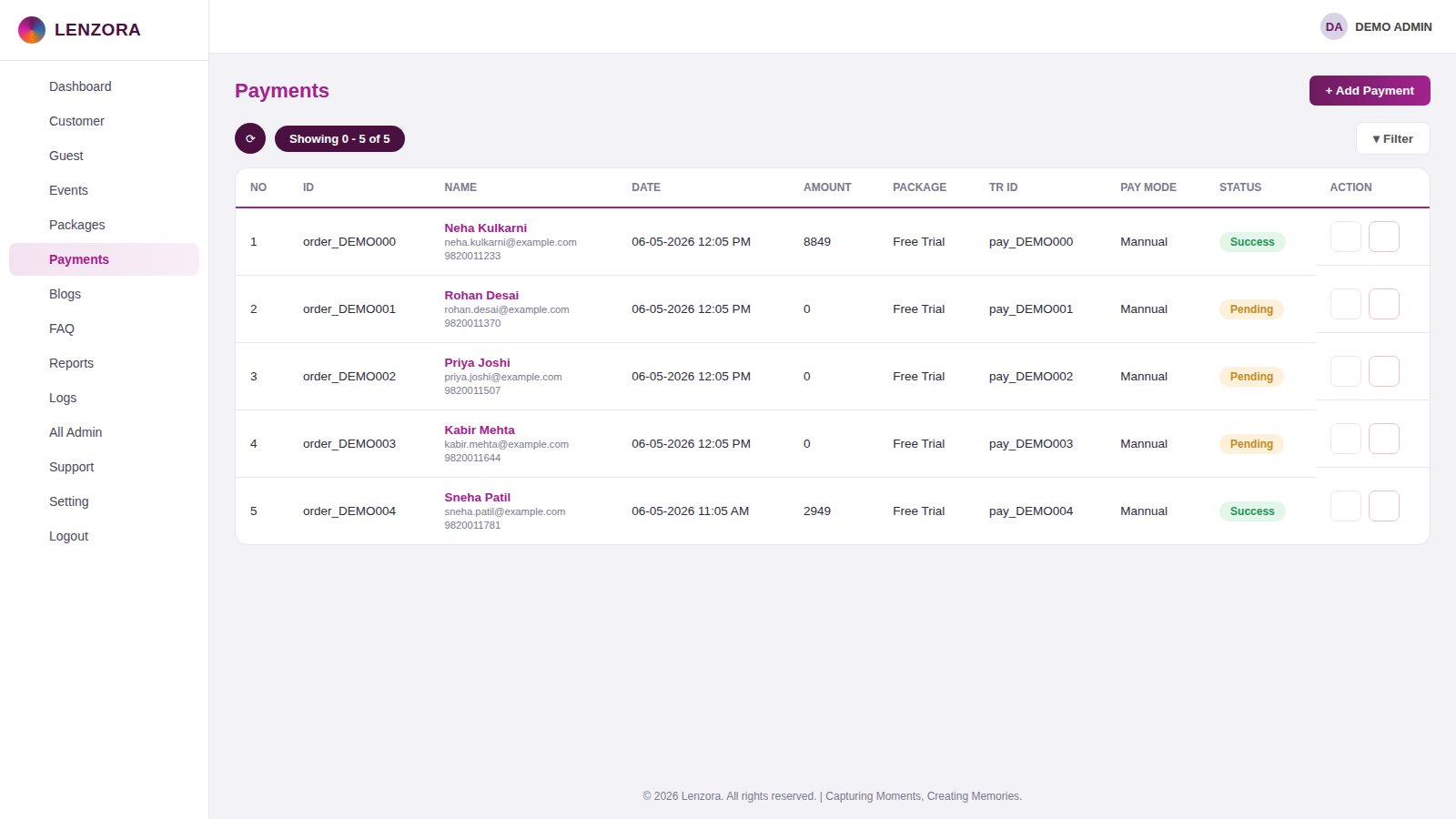
Task: Open Rohan Desai's name link
Action: (x=481, y=295)
